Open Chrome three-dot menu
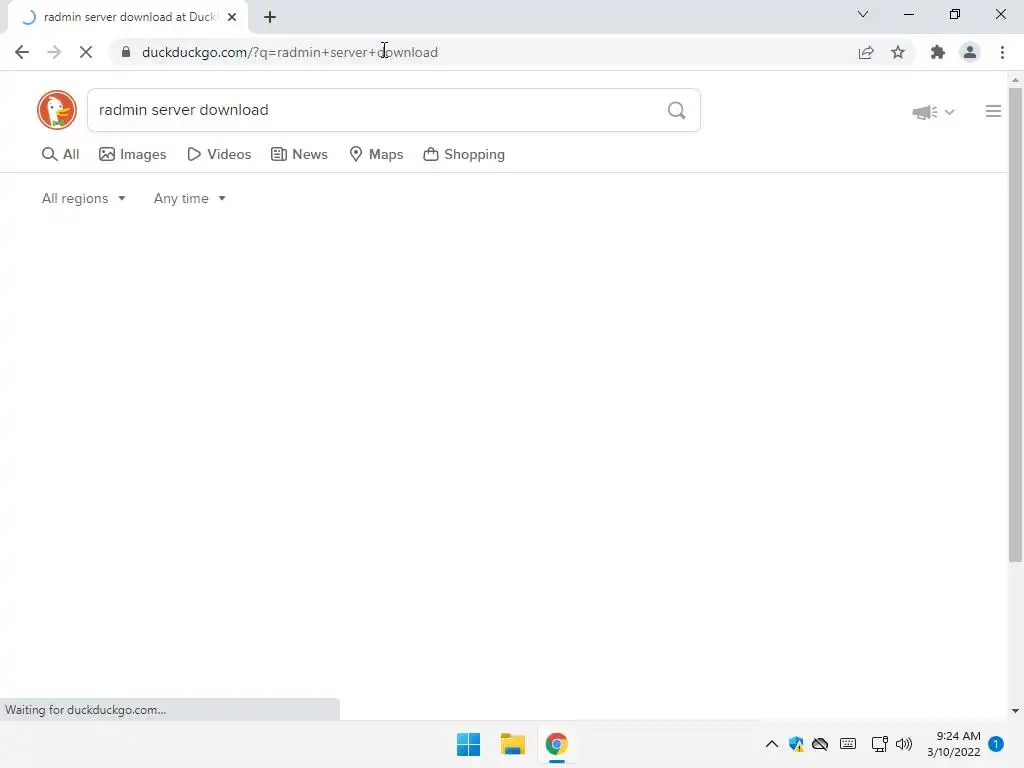1024x768 pixels. click(x=1002, y=52)
